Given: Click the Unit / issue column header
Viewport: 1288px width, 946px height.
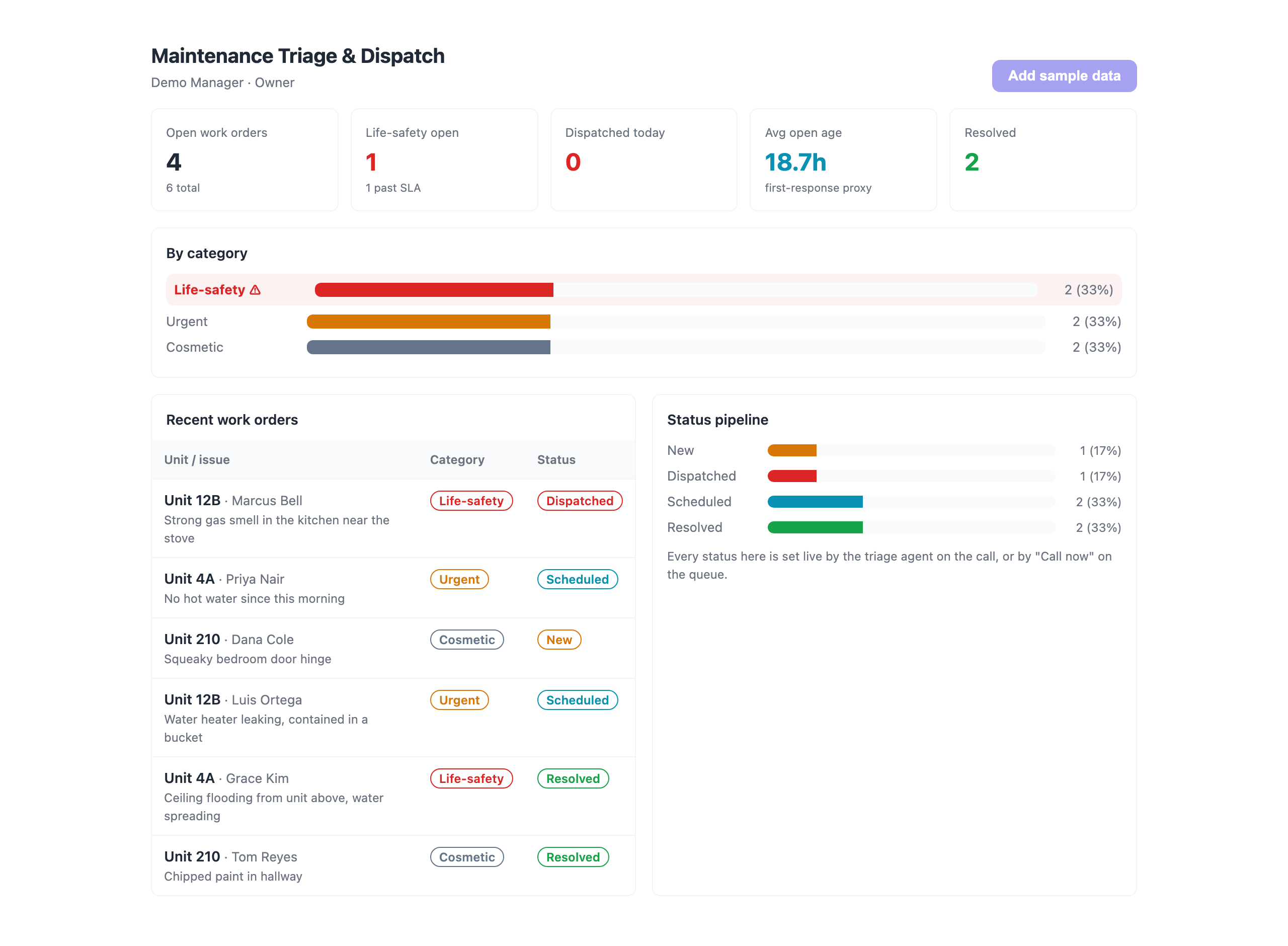Looking at the screenshot, I should pyautogui.click(x=197, y=459).
